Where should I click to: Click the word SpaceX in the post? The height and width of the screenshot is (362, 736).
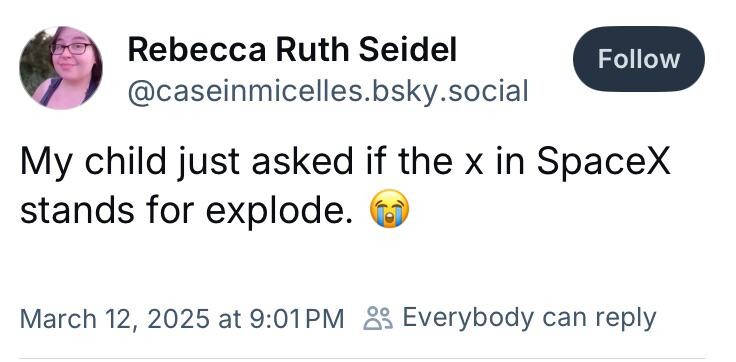tap(603, 162)
